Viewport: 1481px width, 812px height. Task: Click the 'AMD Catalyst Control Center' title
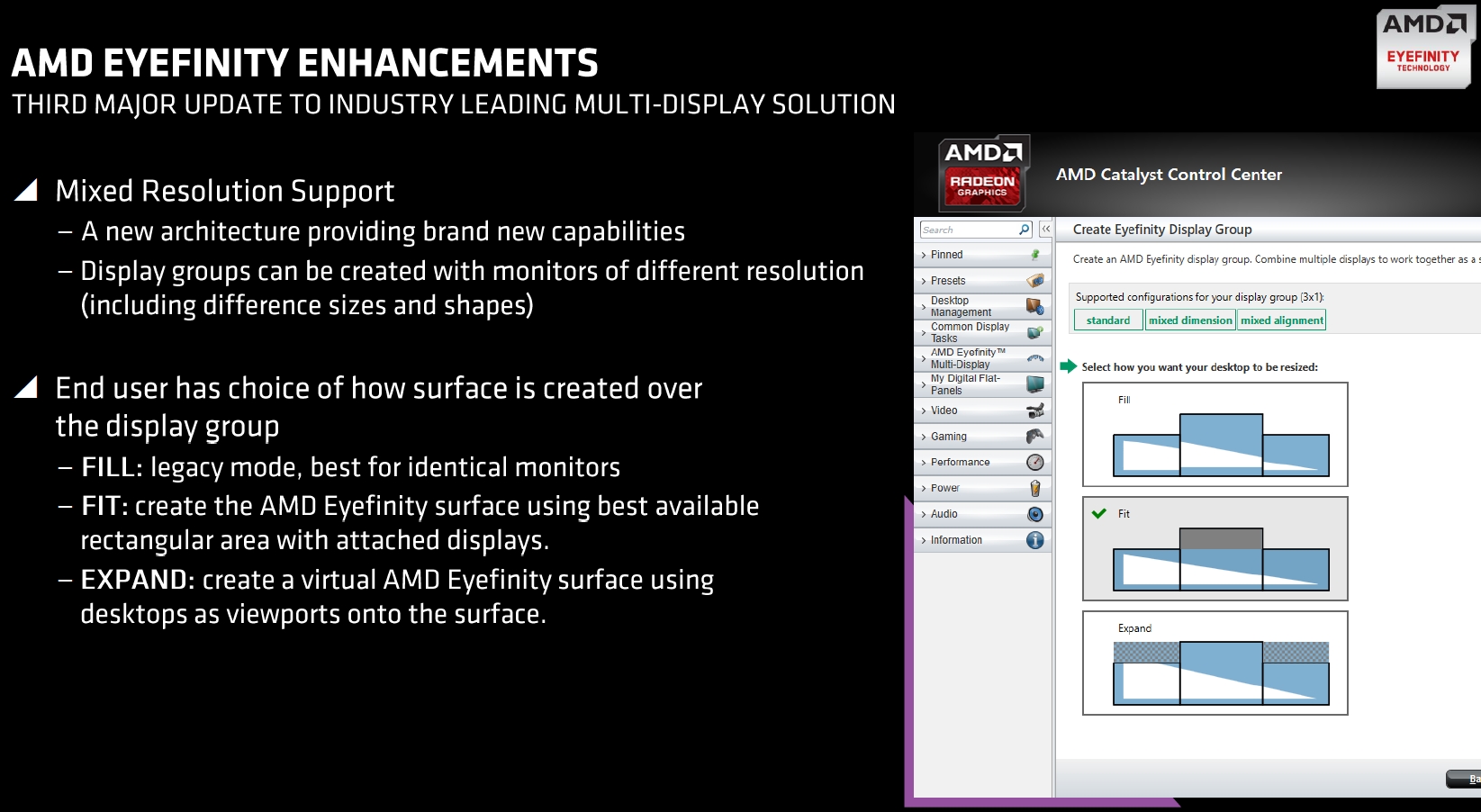[1169, 175]
